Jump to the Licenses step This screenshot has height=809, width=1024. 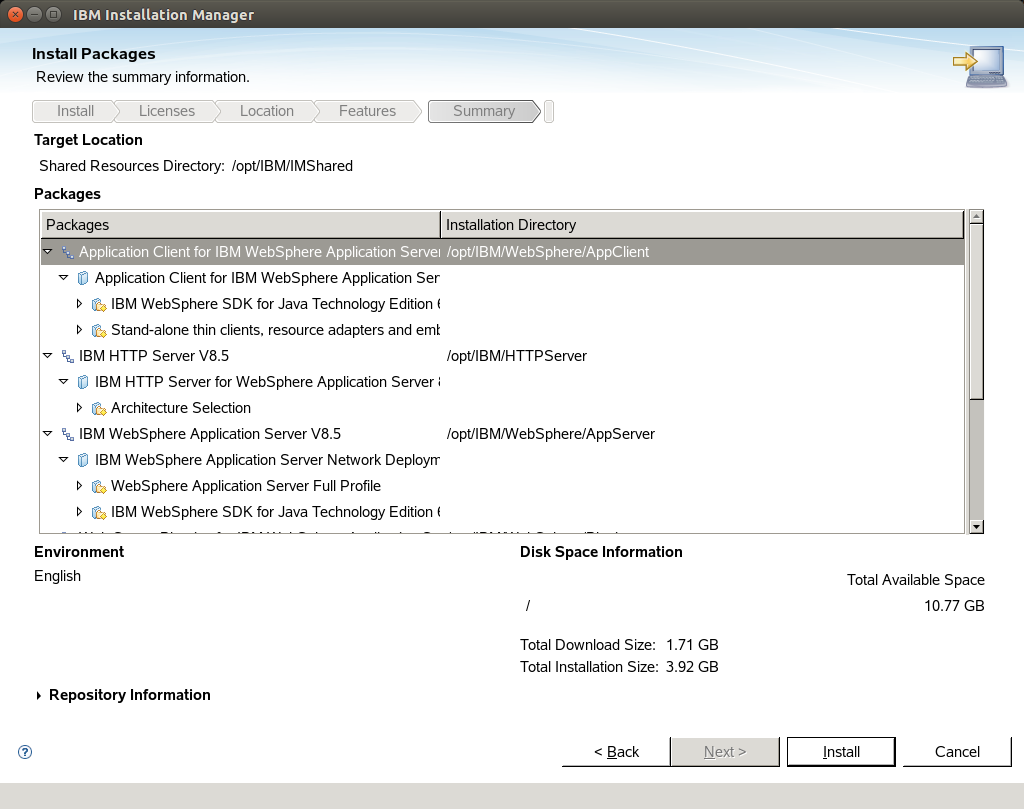tap(167, 111)
